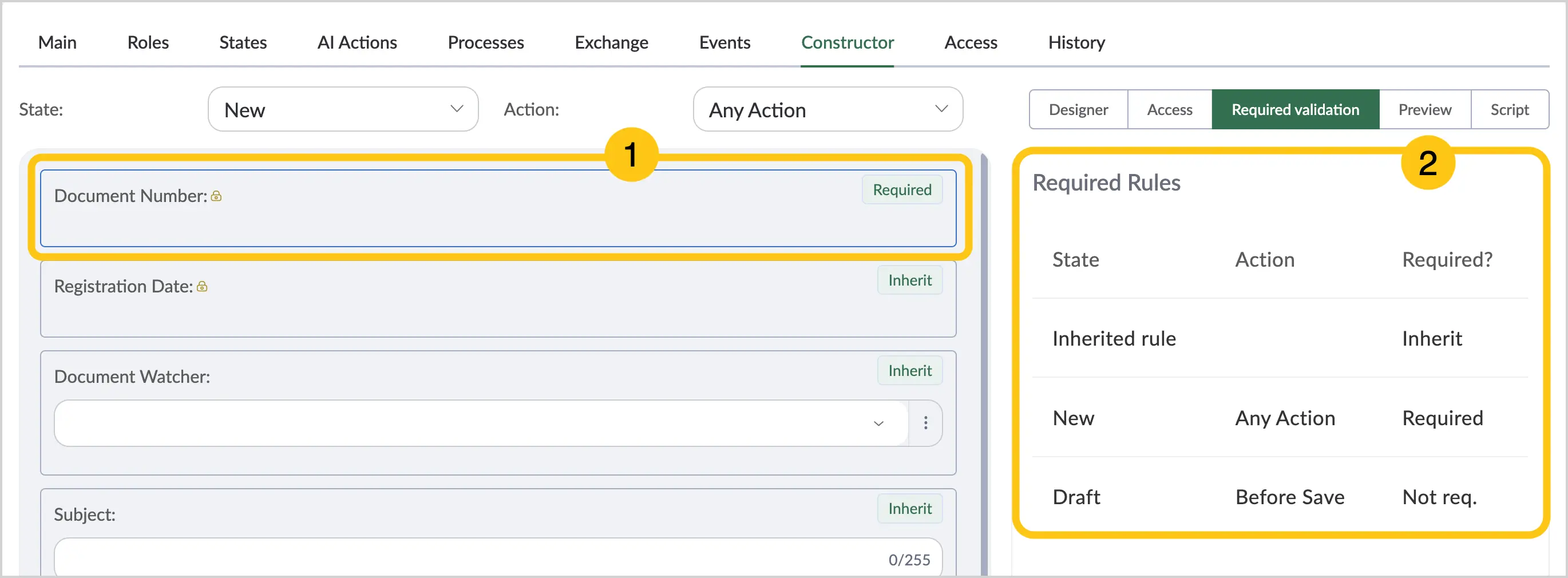Open the Document Watcher three-dot menu
Image resolution: width=1568 pixels, height=578 pixels.
coord(926,423)
